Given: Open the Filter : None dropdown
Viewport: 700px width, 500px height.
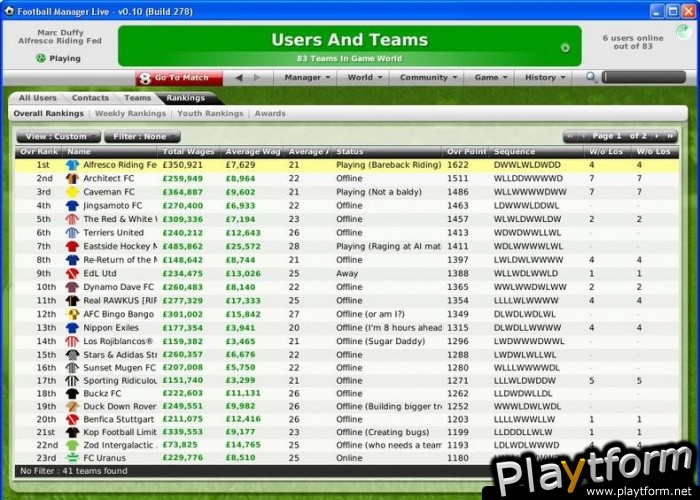Looking at the screenshot, I should [x=142, y=137].
